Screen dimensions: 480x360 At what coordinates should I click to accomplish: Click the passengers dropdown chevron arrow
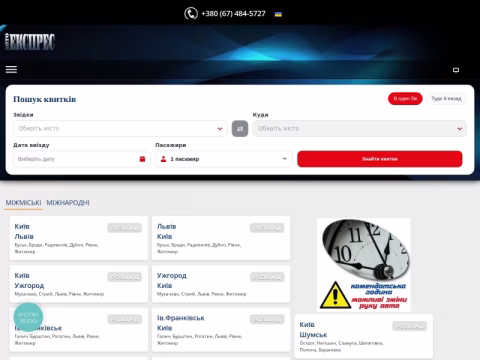pos(284,159)
